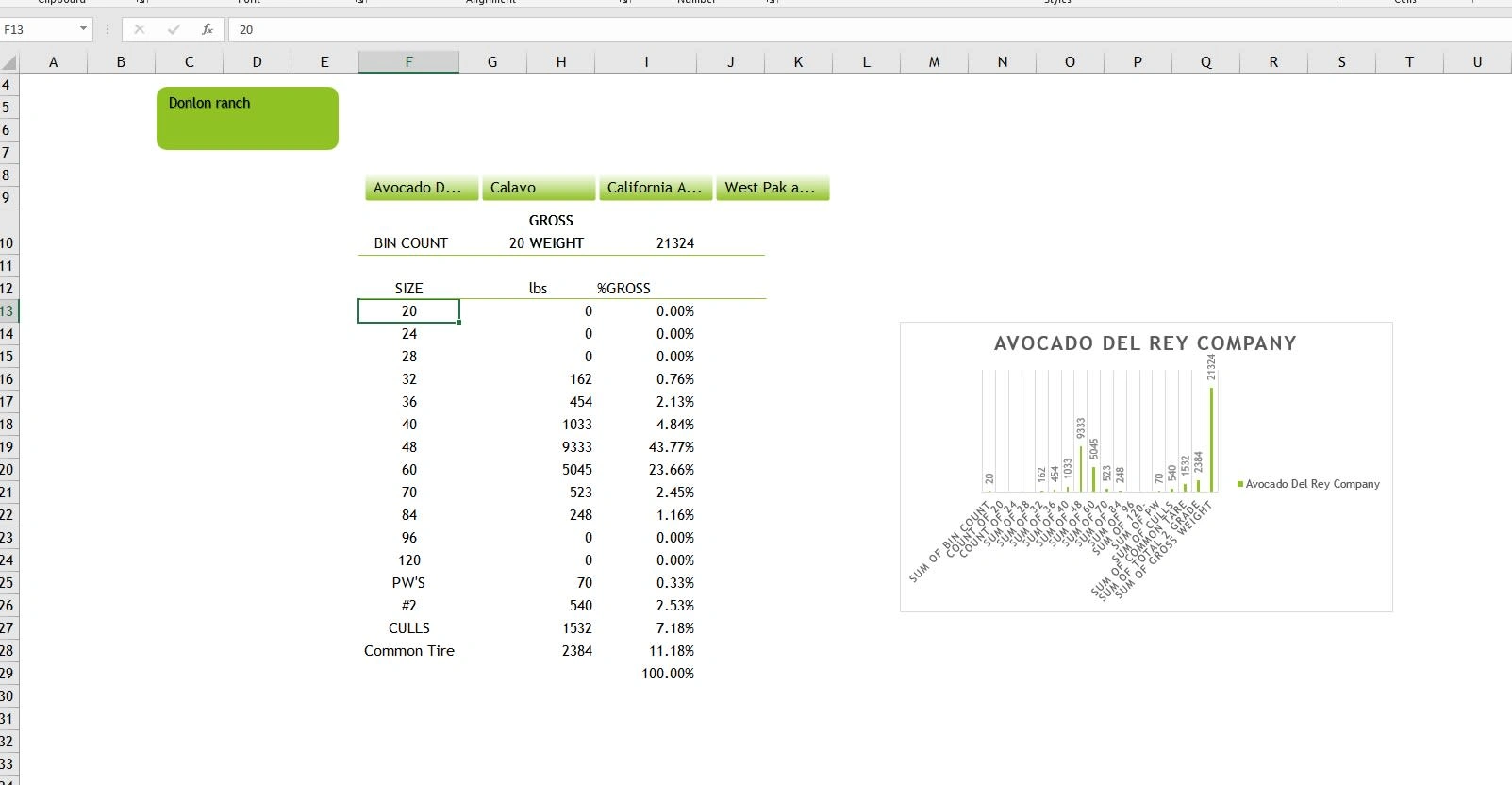Click the 162 lbs cell

[x=561, y=379]
